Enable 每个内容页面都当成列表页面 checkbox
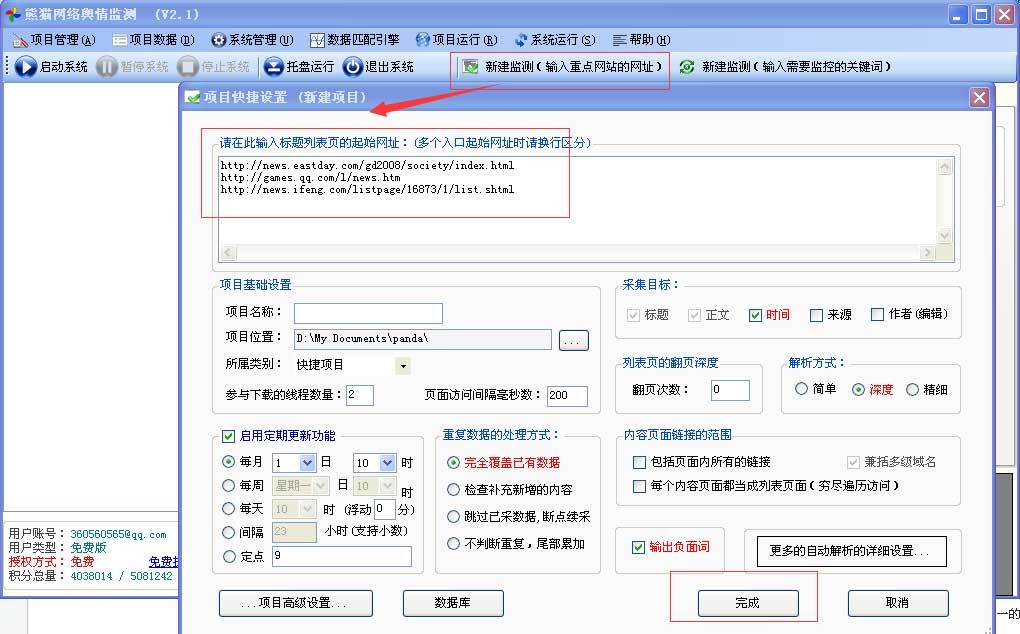Image resolution: width=1020 pixels, height=634 pixels. 639,486
